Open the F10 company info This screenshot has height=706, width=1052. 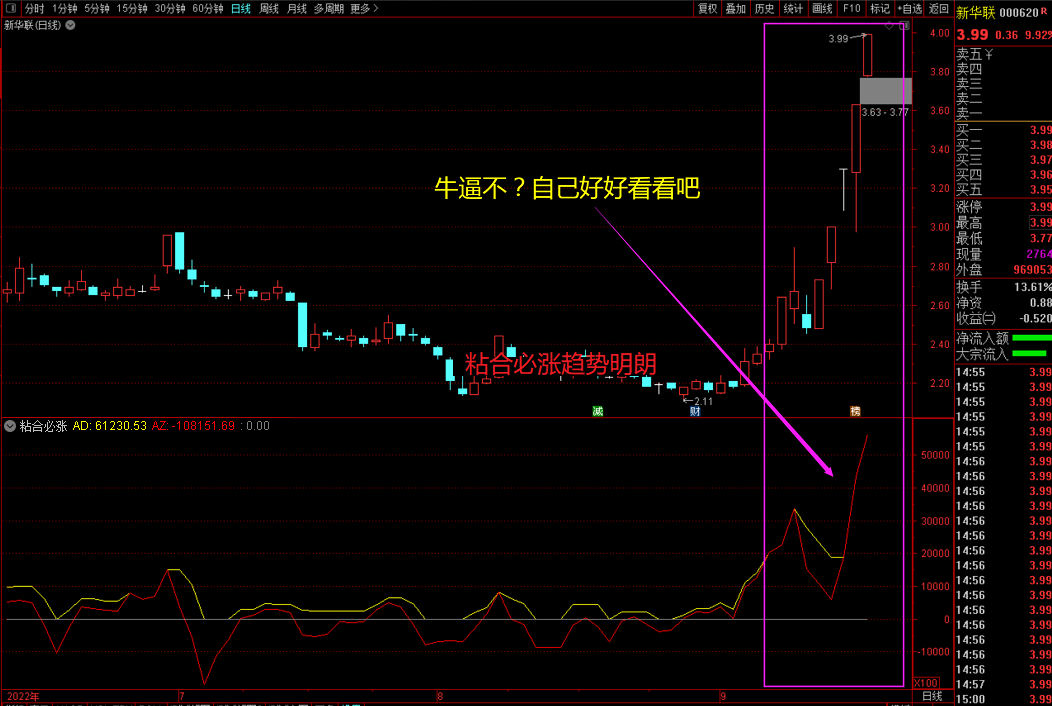click(851, 8)
